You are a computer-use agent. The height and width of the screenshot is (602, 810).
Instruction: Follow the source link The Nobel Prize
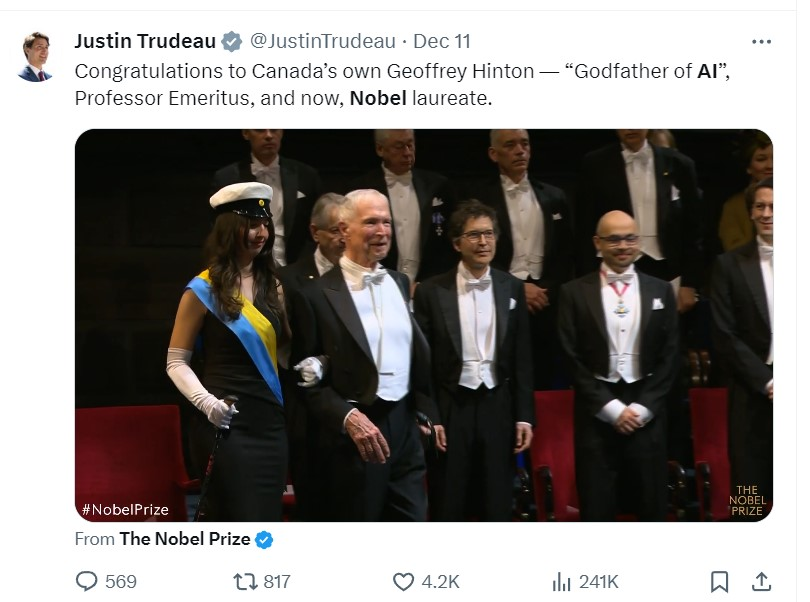click(x=185, y=539)
